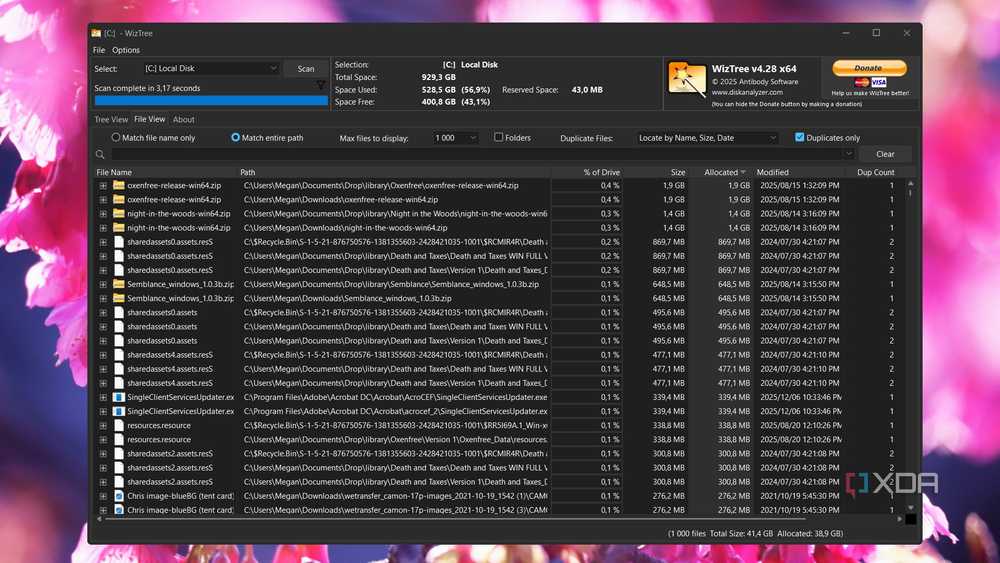Select path C:\Users\Megan\Downloads\Semblance_windows_1.0.3b.zip

(348, 298)
